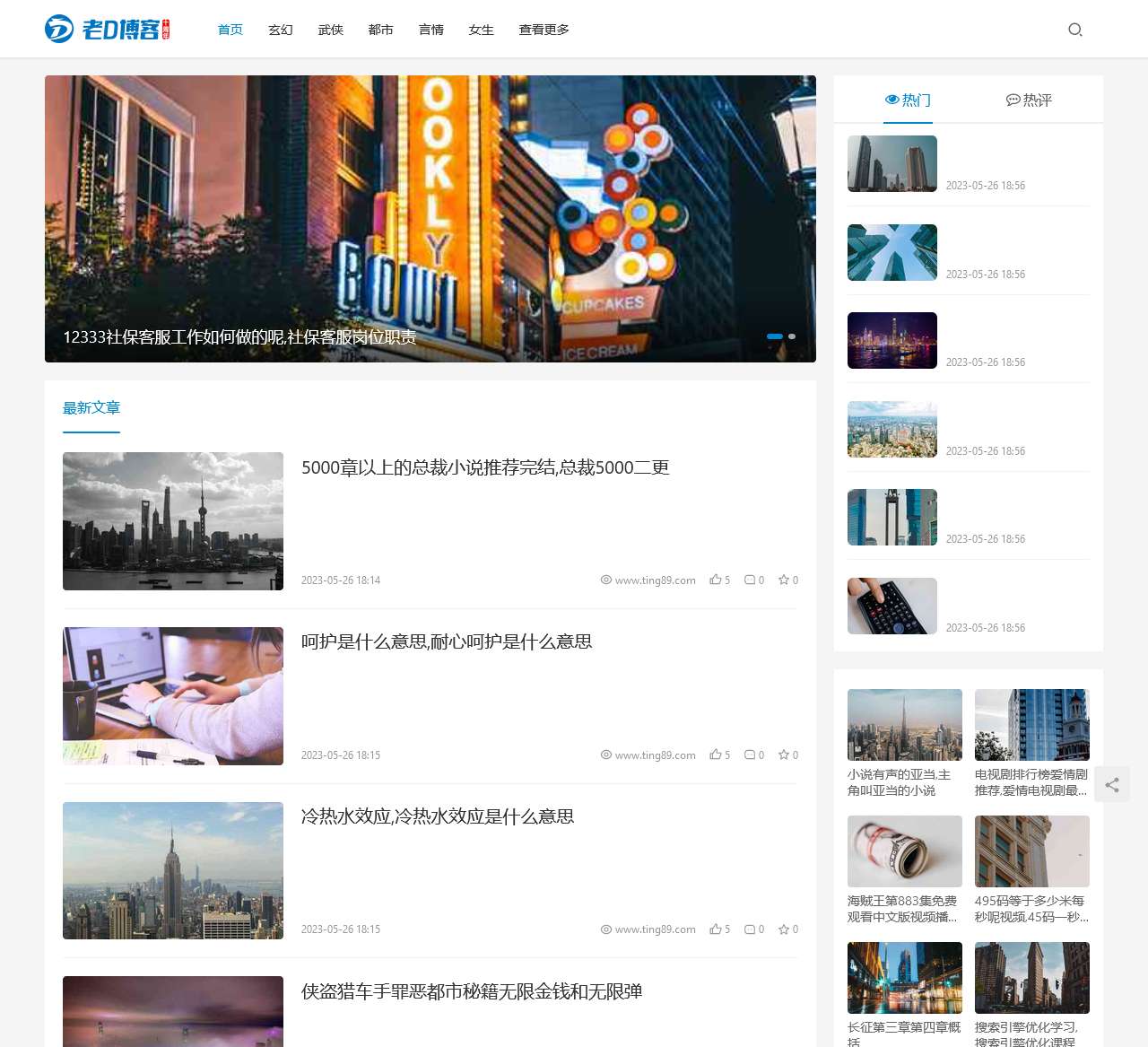Open article 冷热水效应,冷热水效应是什么意思
The image size is (1148, 1047).
pyautogui.click(x=438, y=816)
